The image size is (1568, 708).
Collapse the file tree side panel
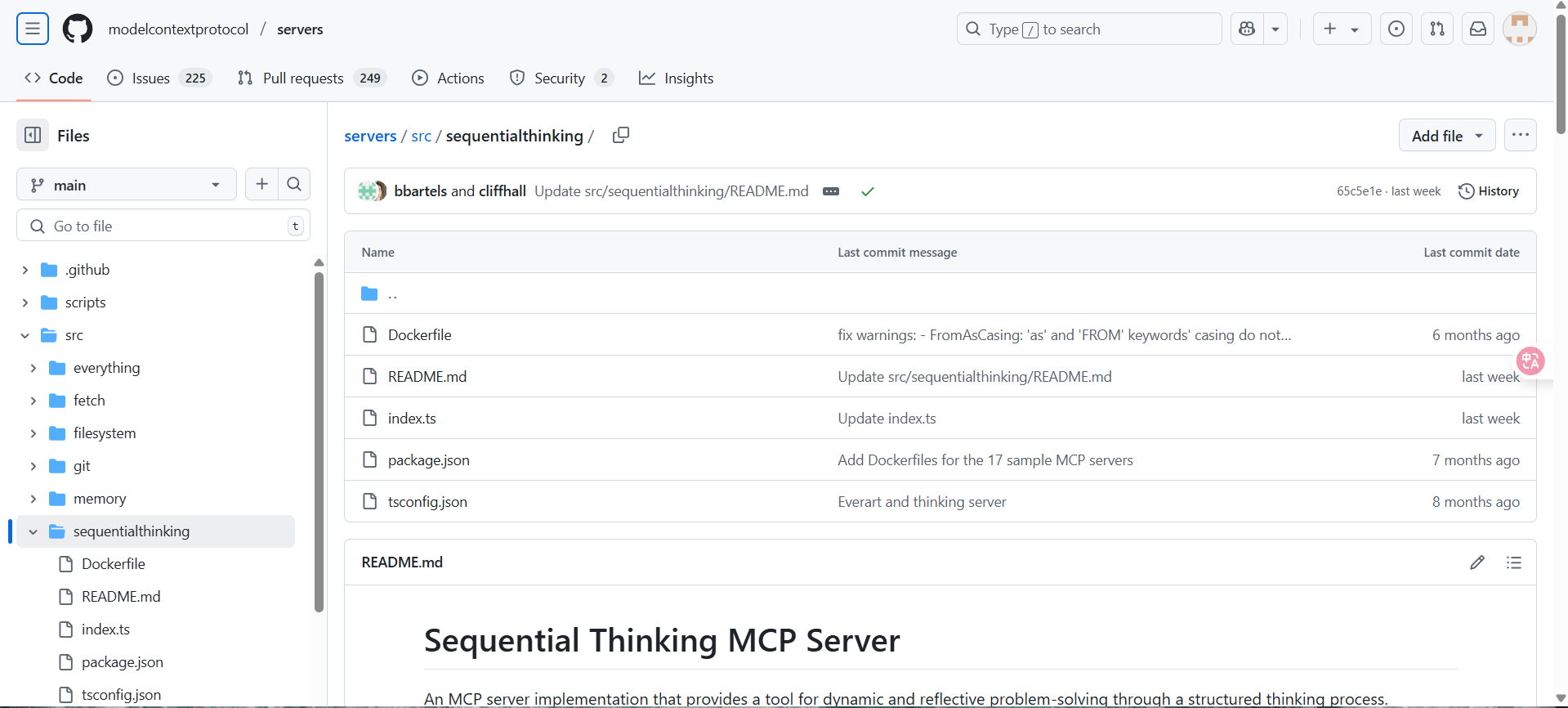tap(33, 136)
